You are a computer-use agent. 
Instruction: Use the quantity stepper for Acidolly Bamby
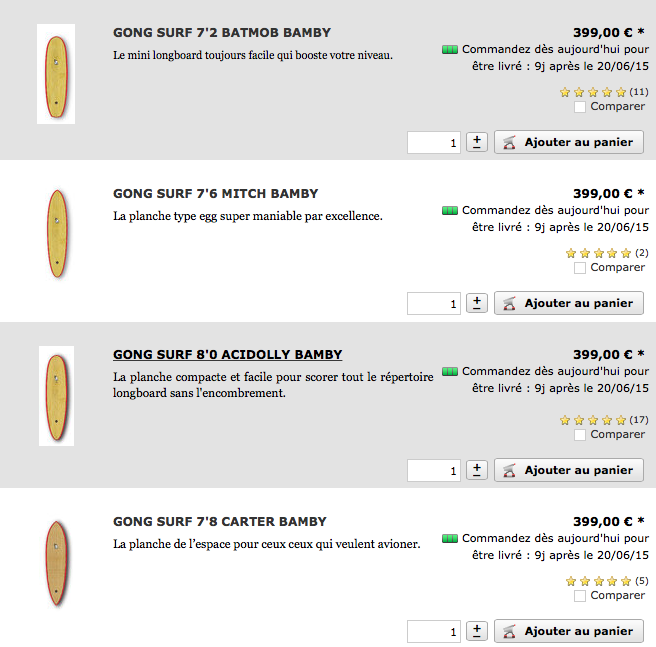[477, 470]
